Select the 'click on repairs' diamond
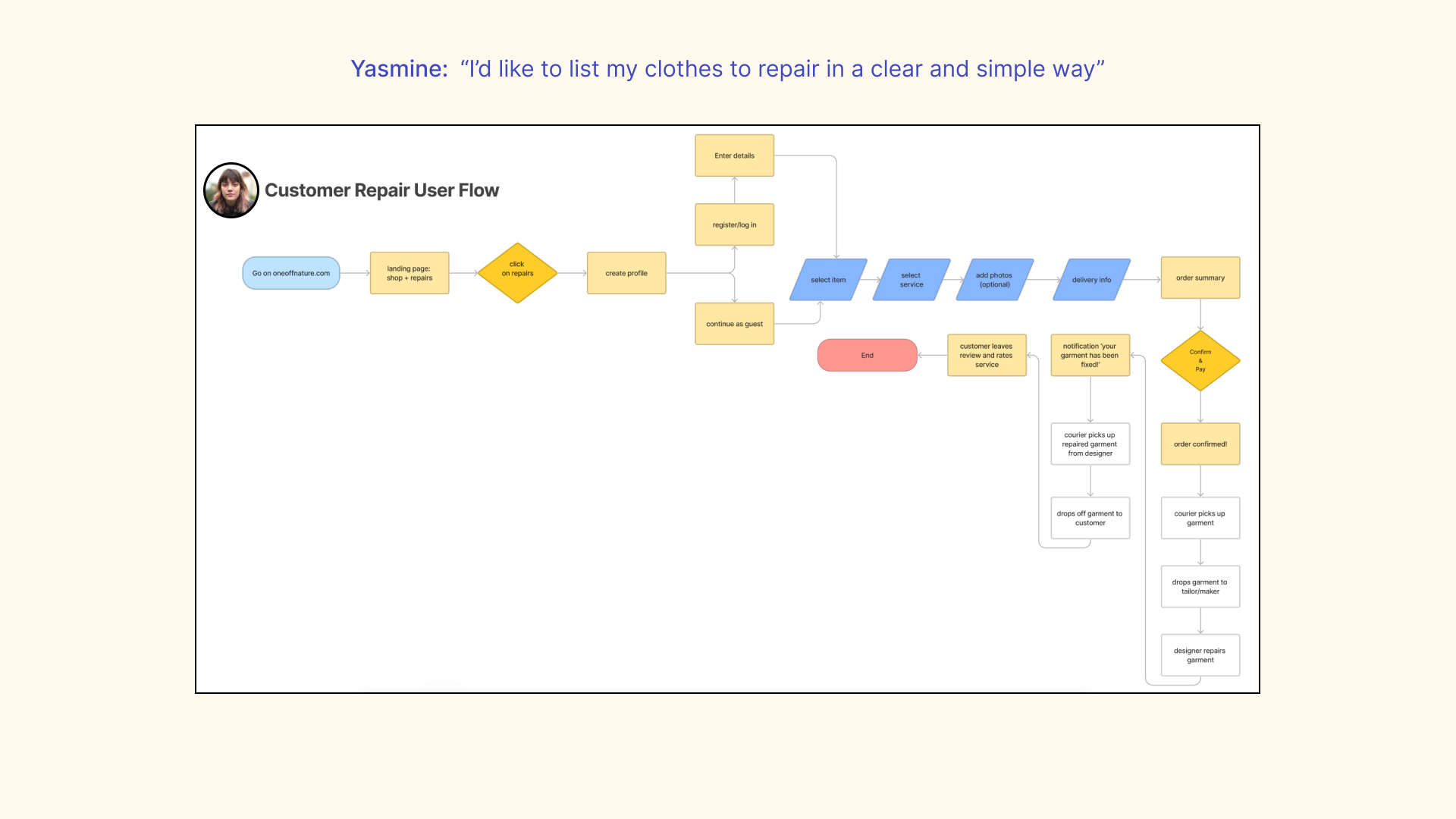The image size is (1456, 819). (x=517, y=273)
